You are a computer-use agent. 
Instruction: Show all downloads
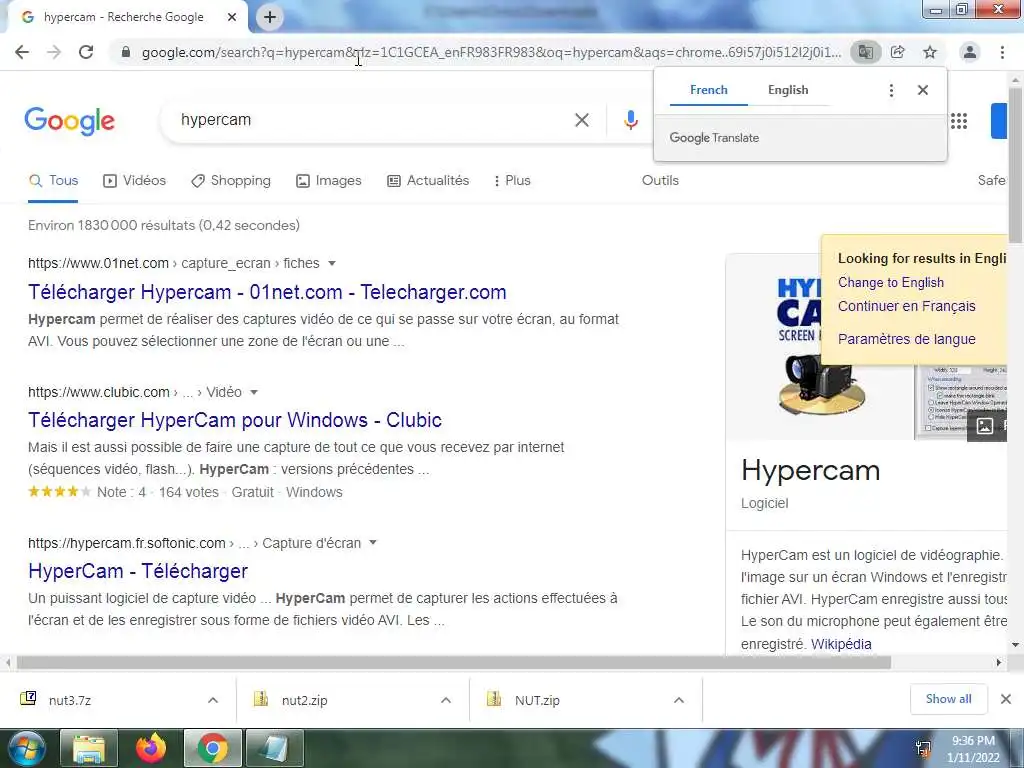948,699
